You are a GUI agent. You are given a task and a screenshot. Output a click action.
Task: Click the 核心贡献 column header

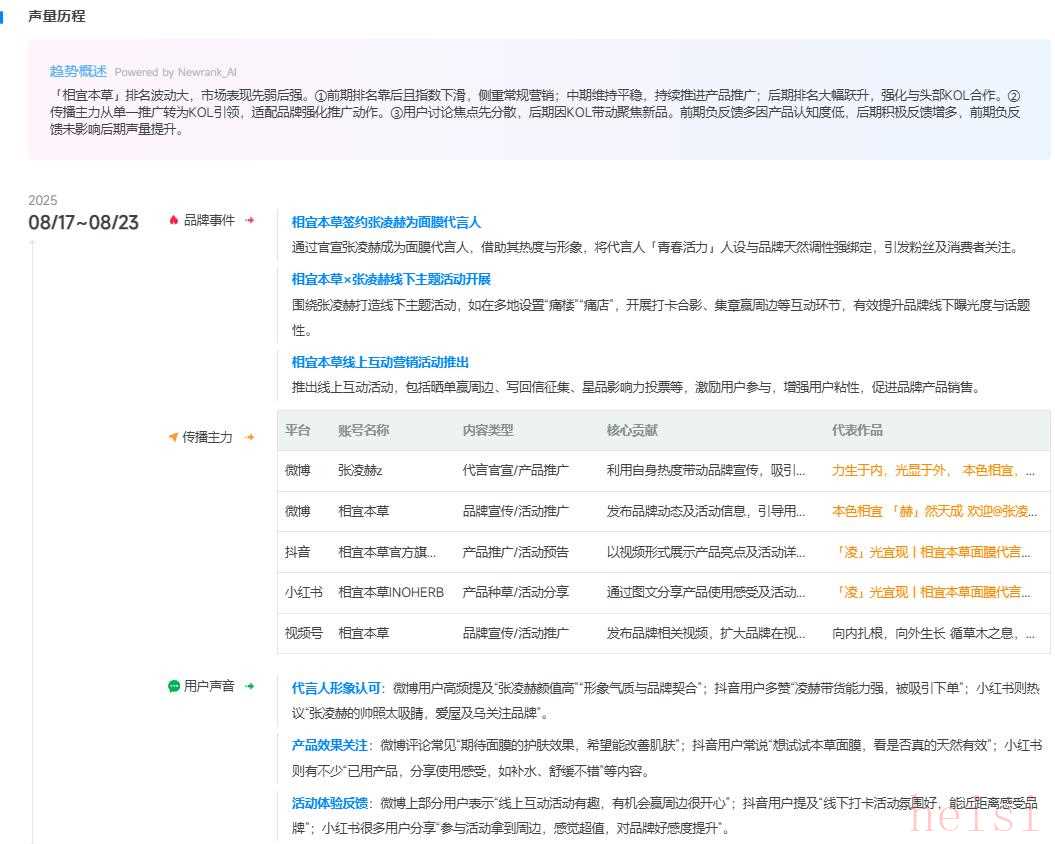pyautogui.click(x=632, y=430)
